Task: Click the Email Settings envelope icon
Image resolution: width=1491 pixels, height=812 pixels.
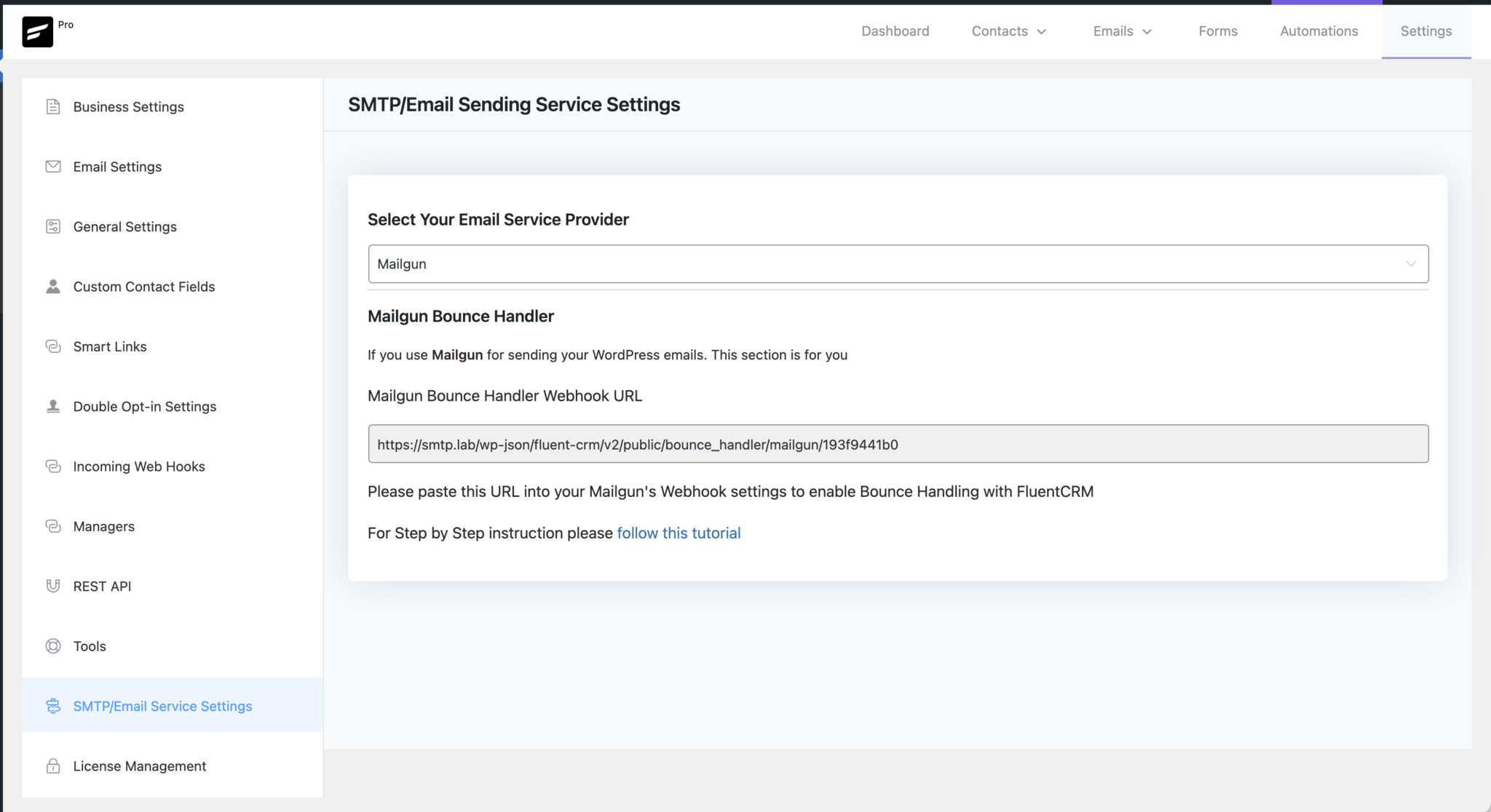Action: click(x=53, y=167)
